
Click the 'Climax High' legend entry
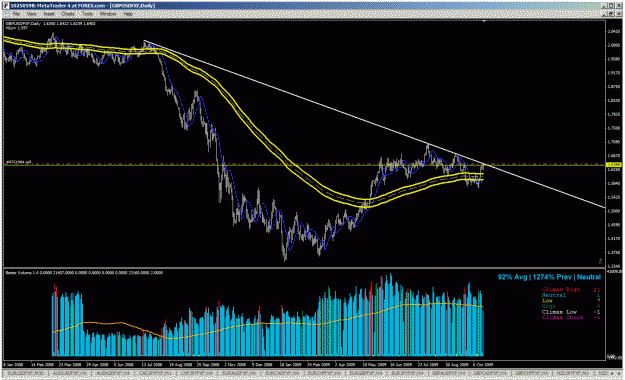[x=561, y=289]
